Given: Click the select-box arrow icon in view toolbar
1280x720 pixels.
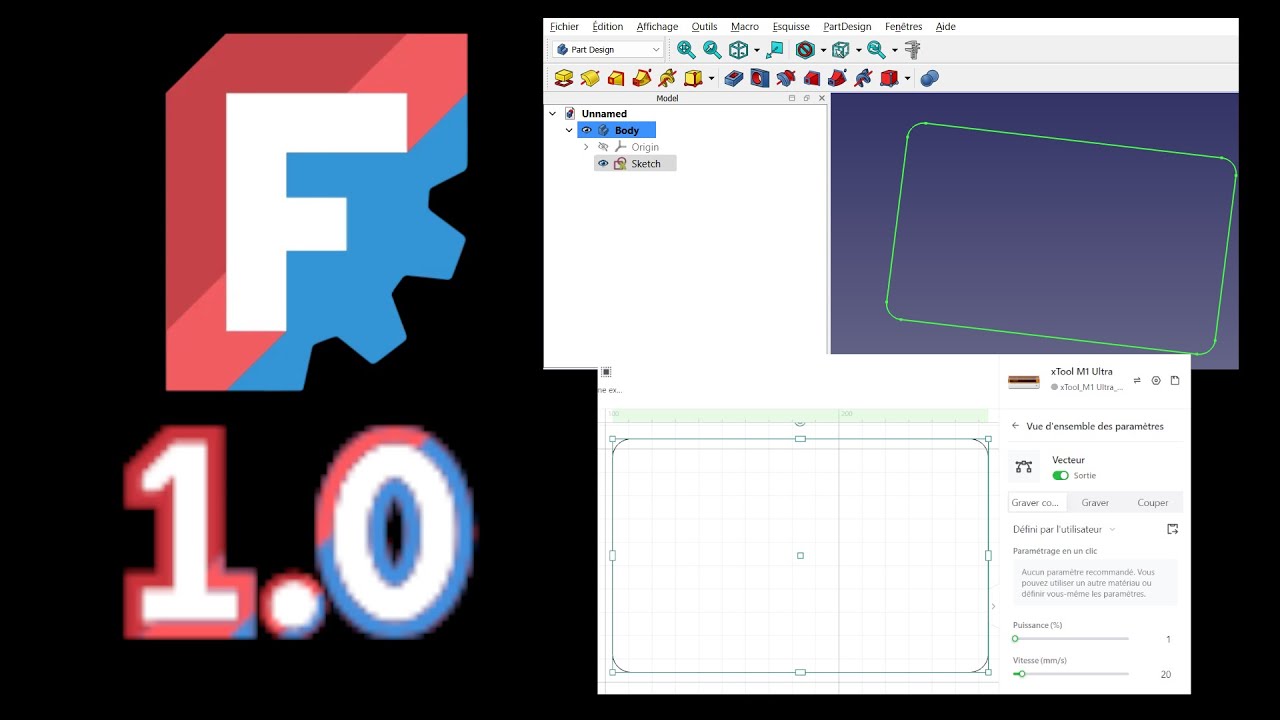Looking at the screenshot, I should tap(775, 49).
